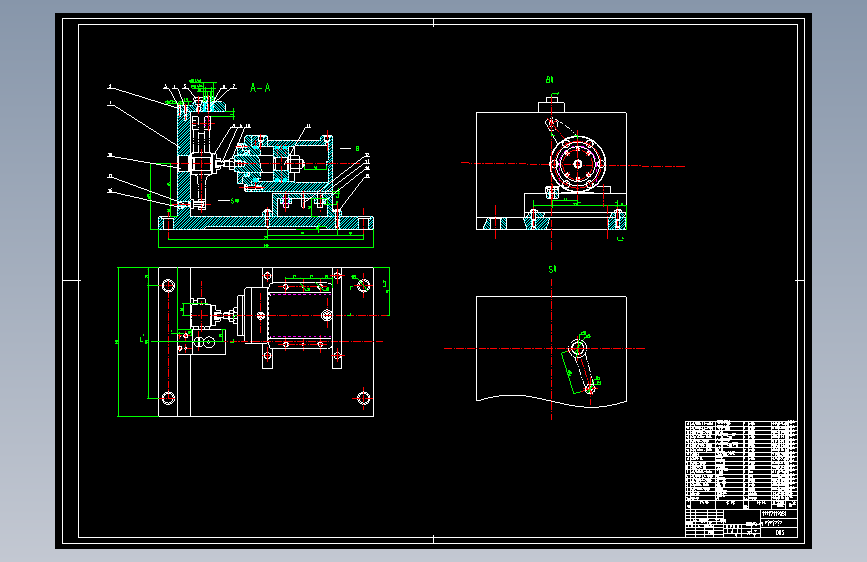Click the "005" drawing number cell in title block

[x=780, y=533]
